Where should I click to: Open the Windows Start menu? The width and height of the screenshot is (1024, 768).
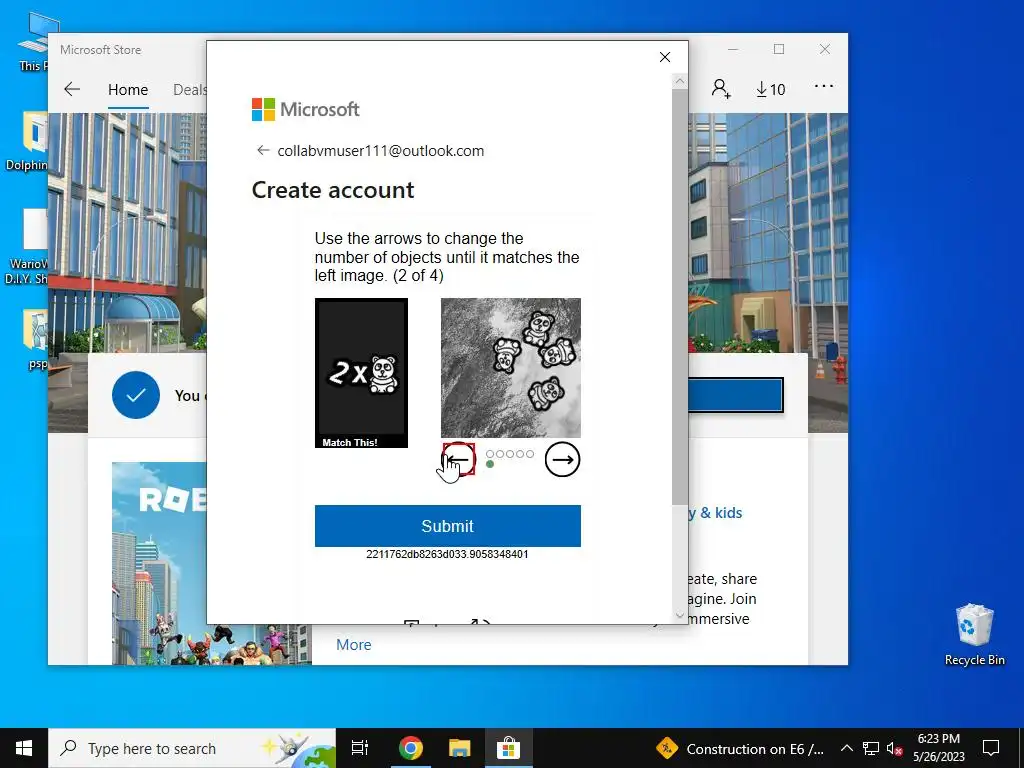click(x=24, y=748)
